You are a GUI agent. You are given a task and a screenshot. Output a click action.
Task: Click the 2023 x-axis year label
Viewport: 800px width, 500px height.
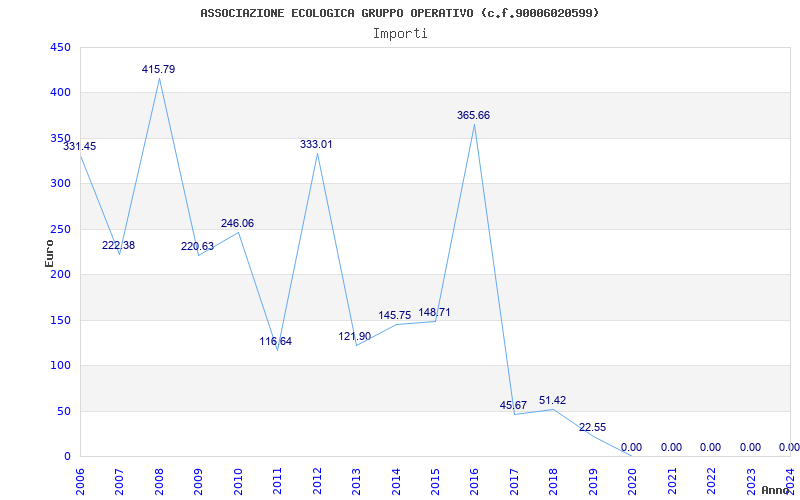click(751, 481)
